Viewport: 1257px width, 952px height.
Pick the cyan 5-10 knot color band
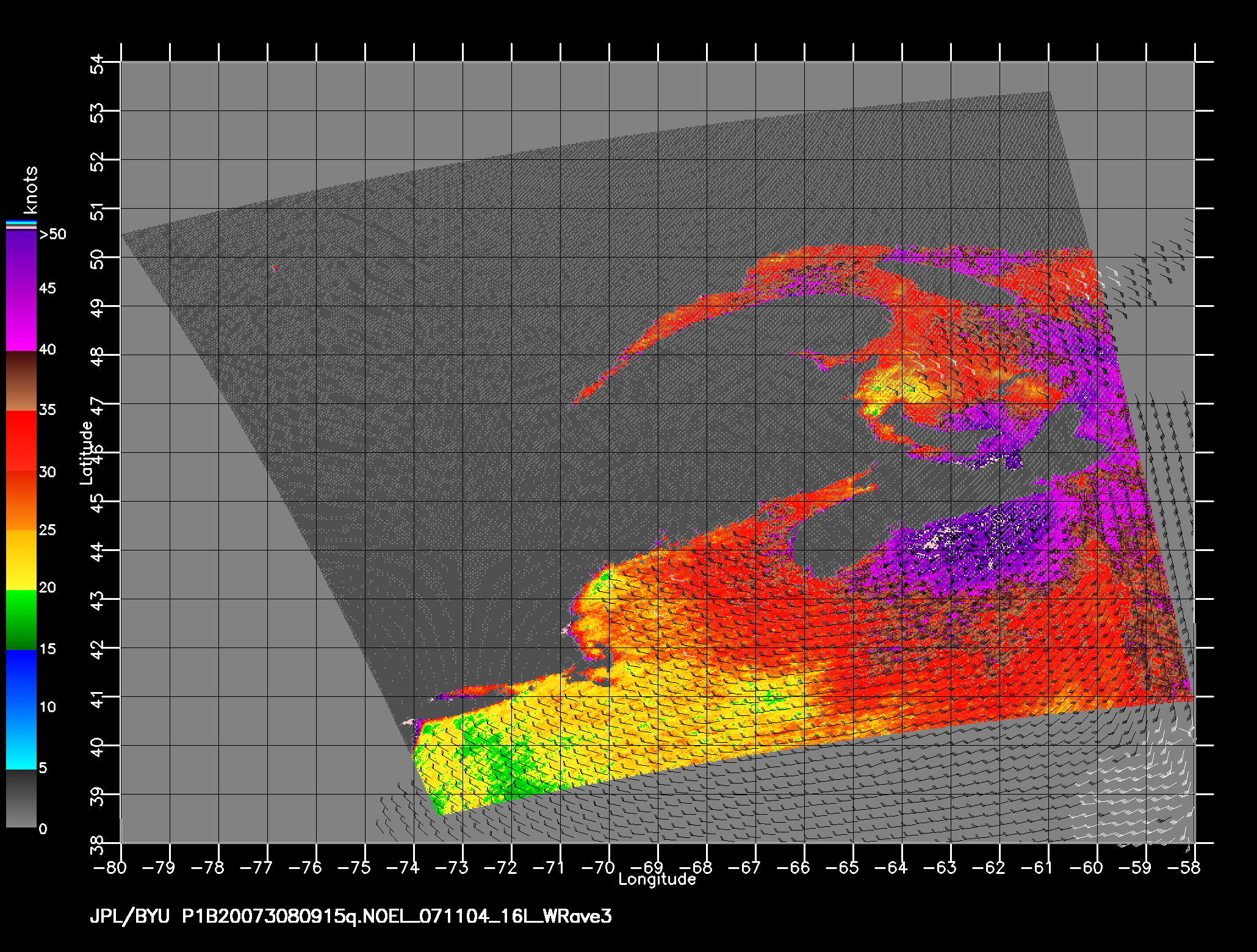pyautogui.click(x=21, y=738)
